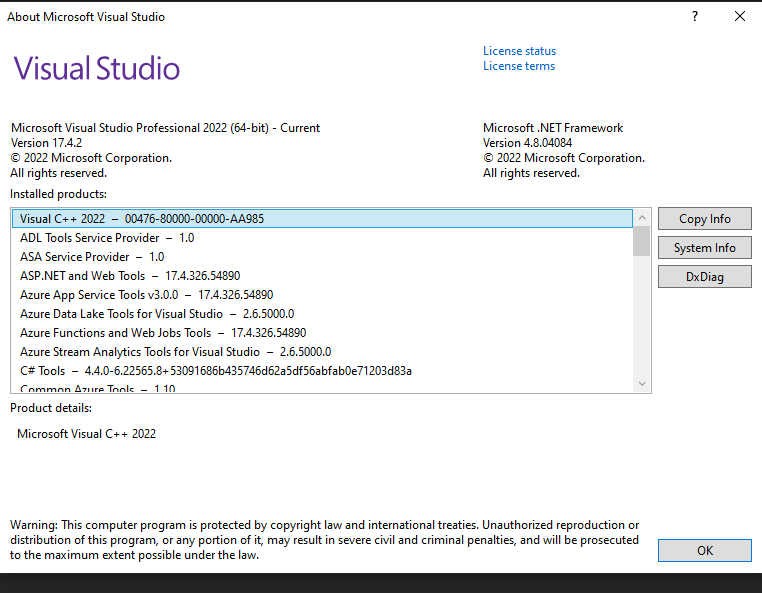762x593 pixels.
Task: Select Azure Stream Analytics Tools row
Action: point(322,351)
